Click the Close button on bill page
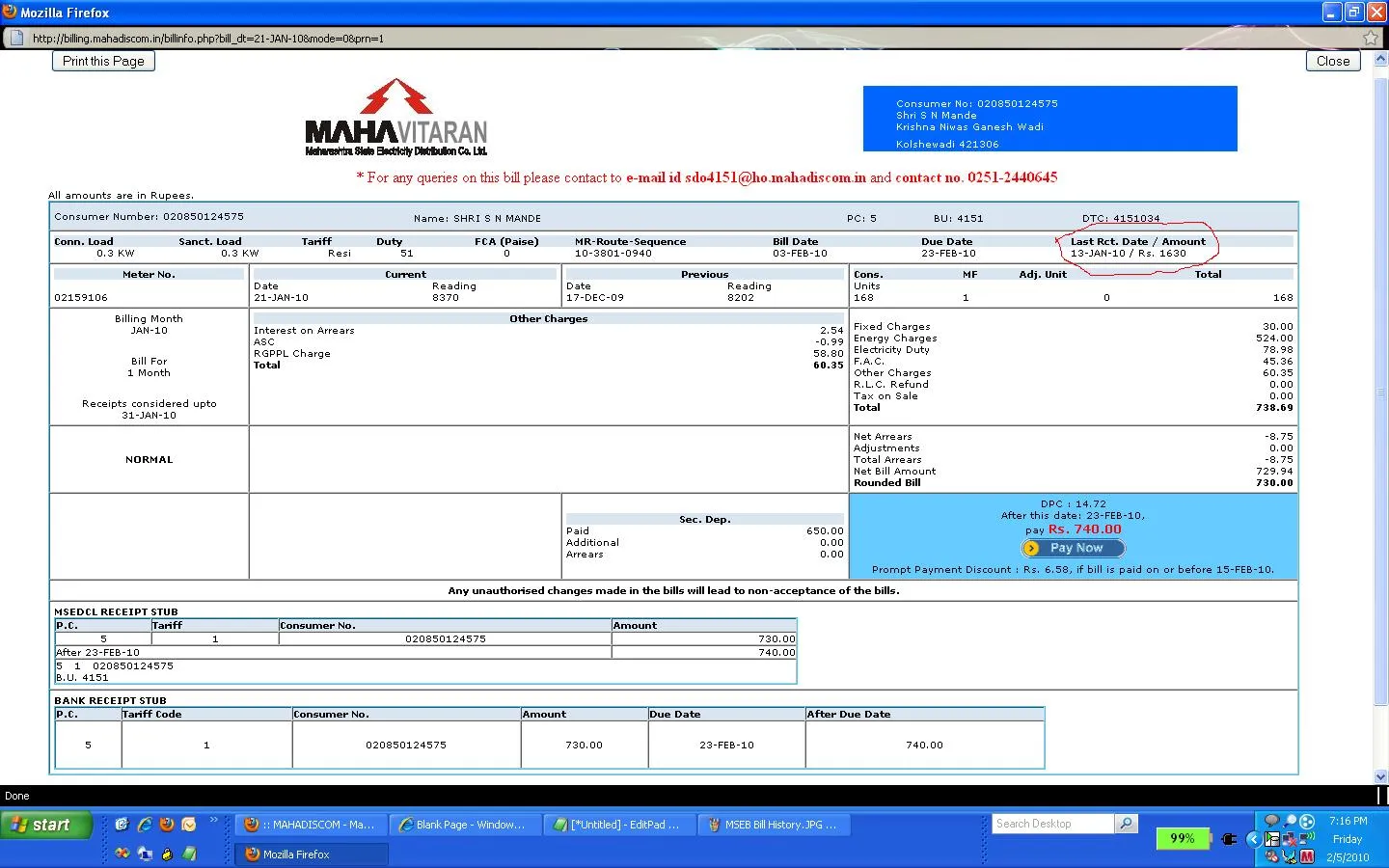The image size is (1389, 868). coord(1333,61)
